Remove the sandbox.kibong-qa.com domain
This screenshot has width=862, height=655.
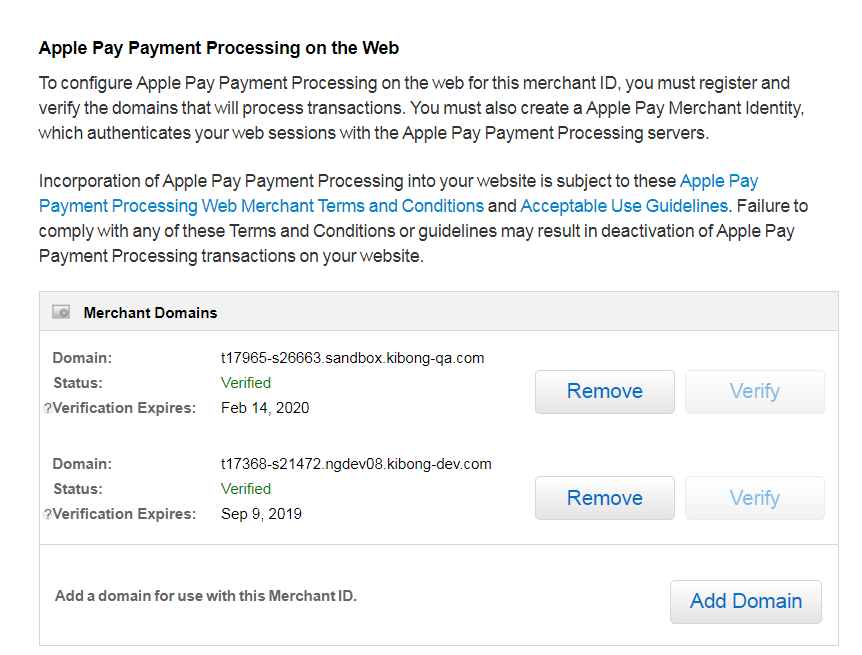click(604, 391)
